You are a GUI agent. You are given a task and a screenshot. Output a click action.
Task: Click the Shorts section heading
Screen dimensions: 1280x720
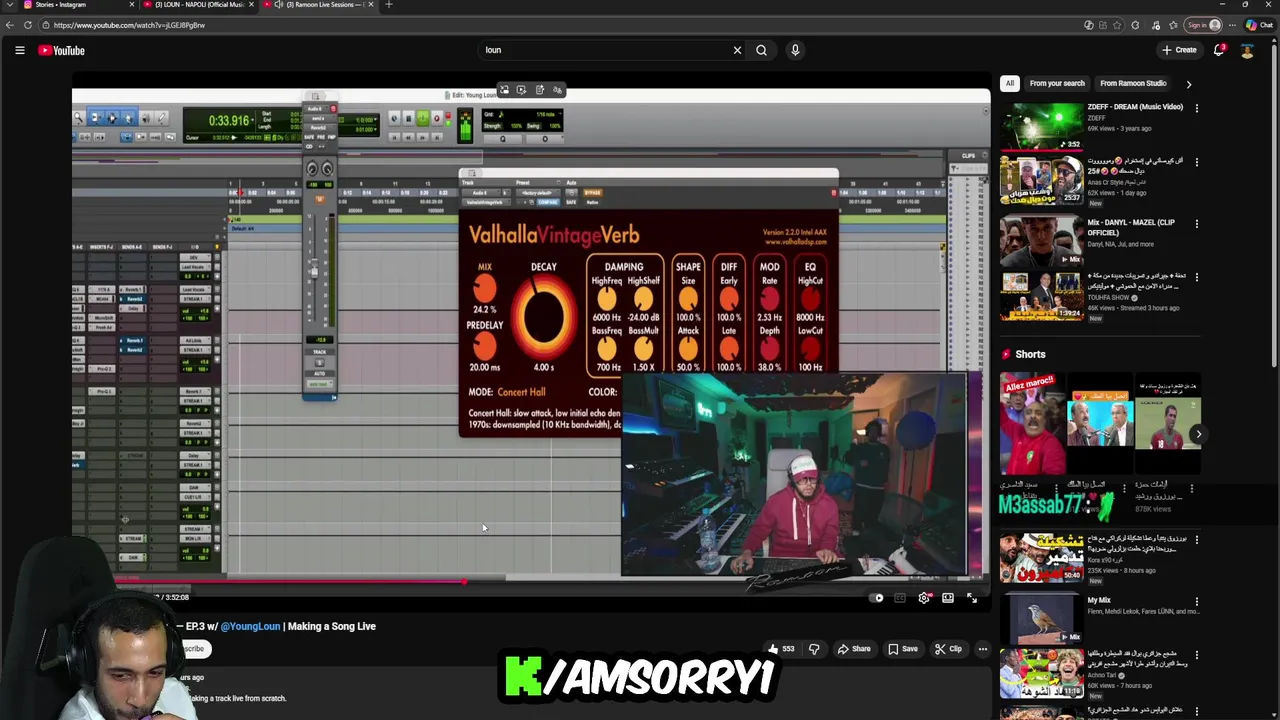[x=1030, y=354]
